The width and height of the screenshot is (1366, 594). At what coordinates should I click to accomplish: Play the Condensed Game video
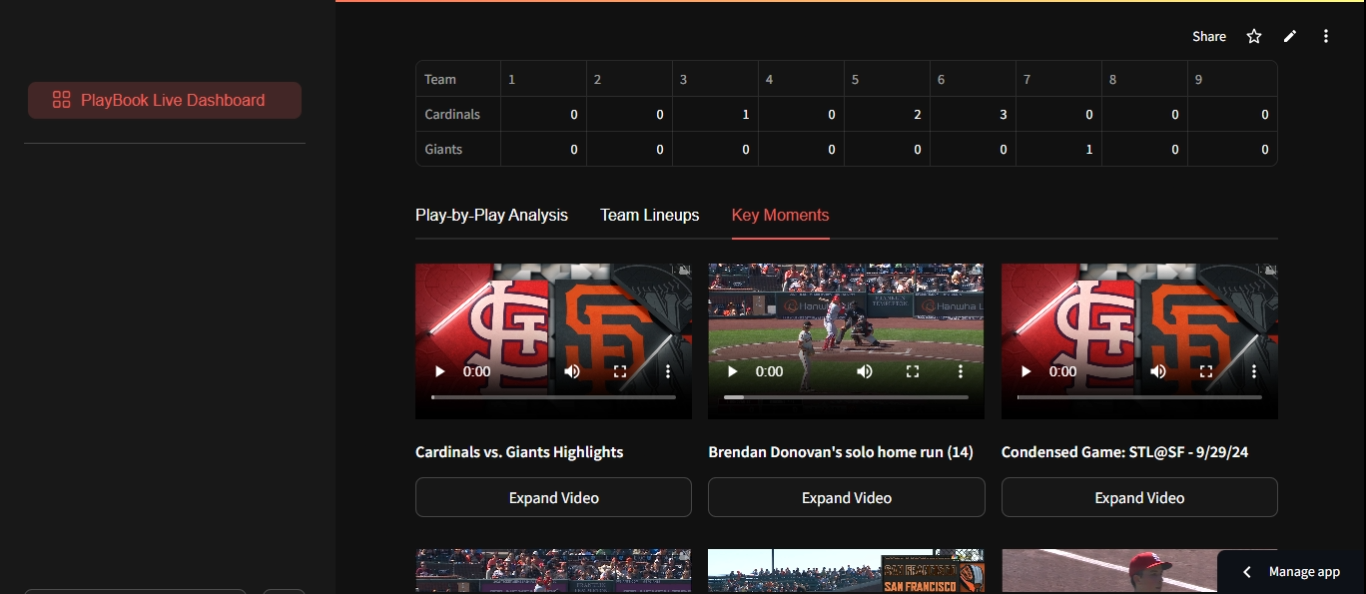1026,371
